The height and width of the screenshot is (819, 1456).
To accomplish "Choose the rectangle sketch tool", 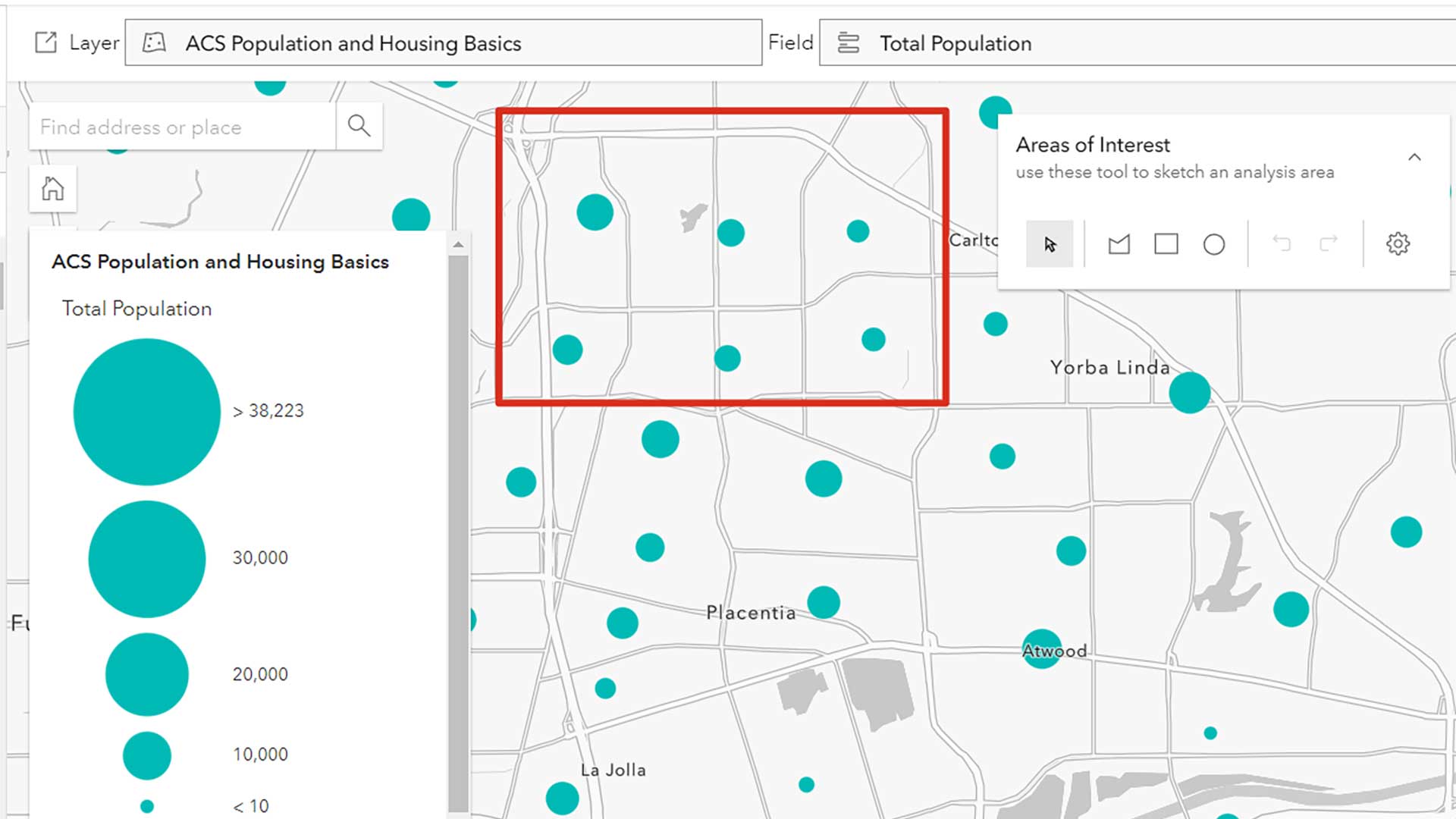I will (1166, 244).
